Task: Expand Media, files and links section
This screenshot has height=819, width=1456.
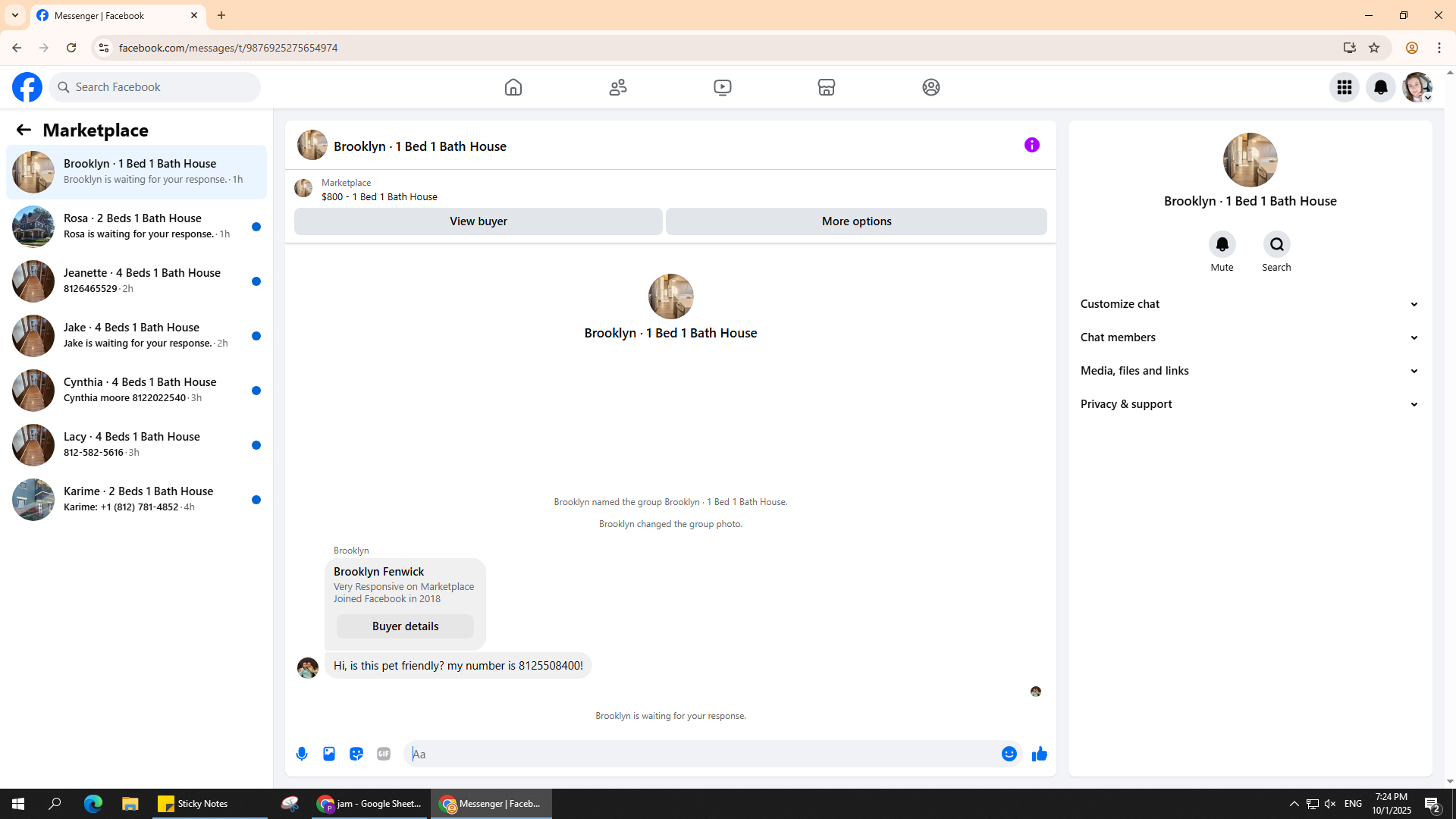Action: pos(1250,371)
